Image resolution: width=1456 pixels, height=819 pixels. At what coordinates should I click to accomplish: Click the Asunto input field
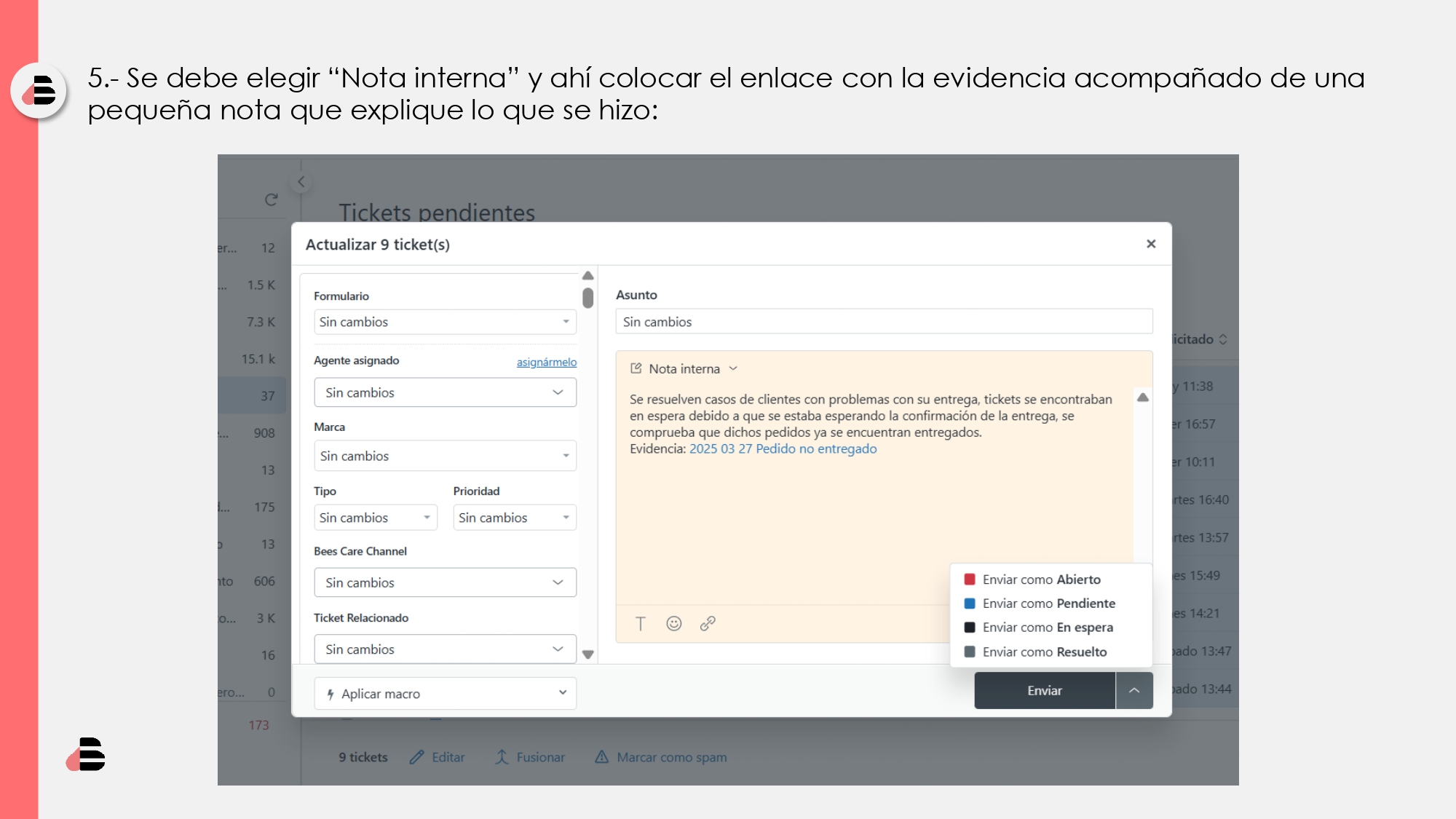point(885,322)
